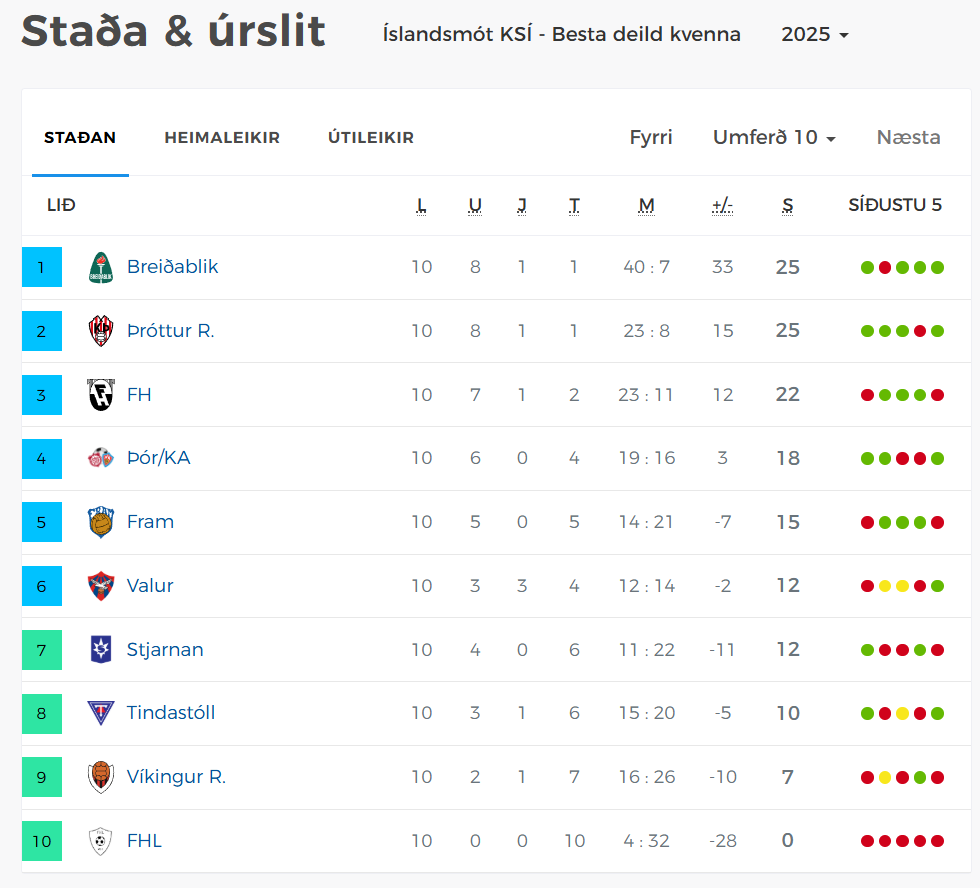The width and height of the screenshot is (980, 888).
Task: Click the Tindastóll triangle logo
Action: click(101, 713)
